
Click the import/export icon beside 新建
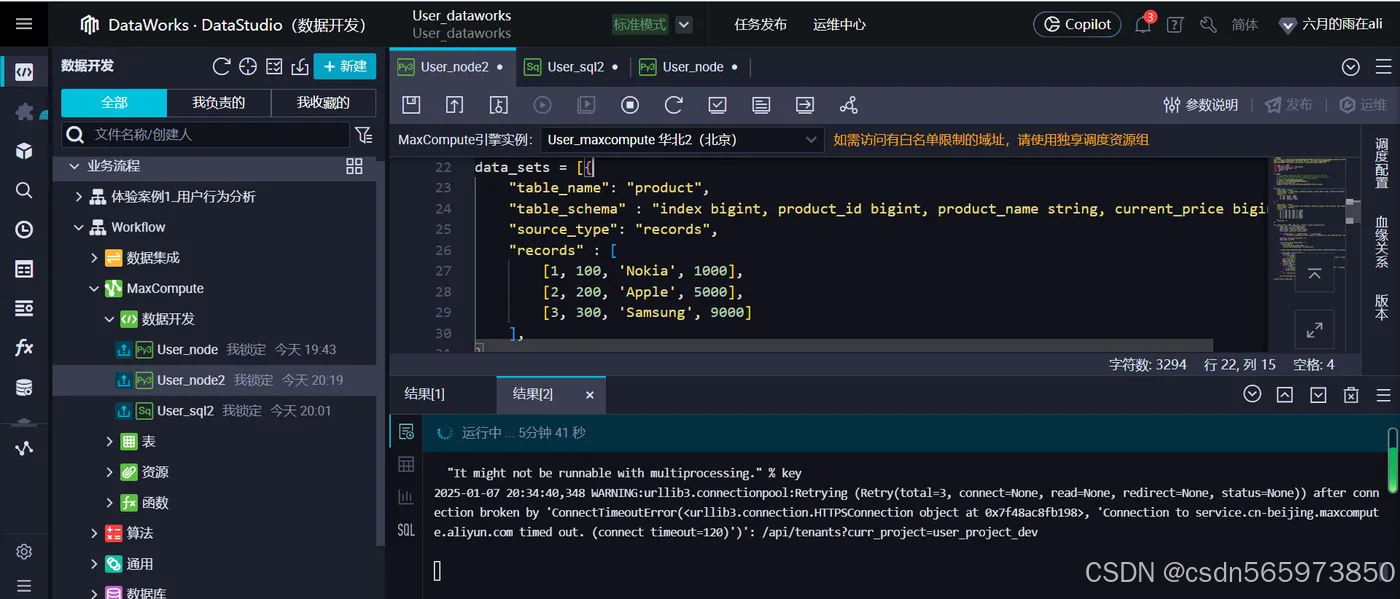click(x=299, y=66)
